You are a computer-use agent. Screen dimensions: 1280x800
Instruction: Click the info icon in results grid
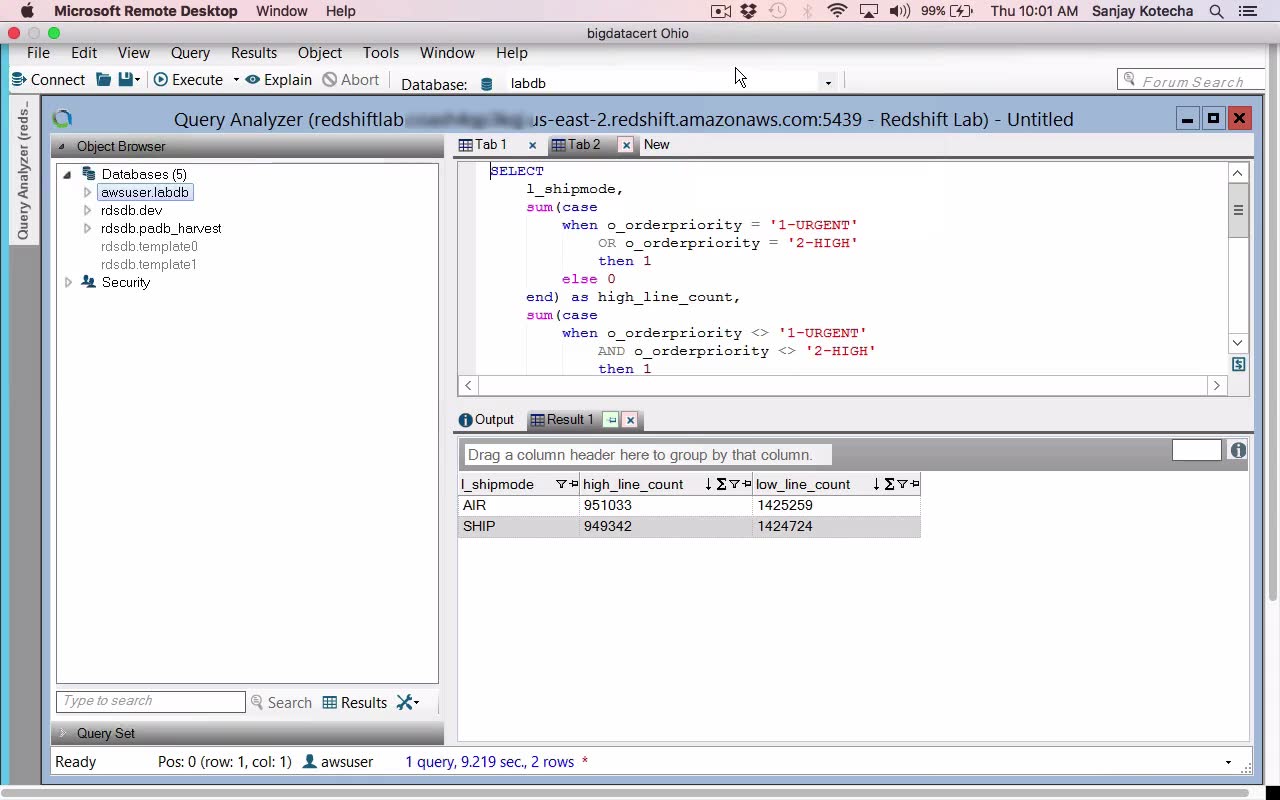pos(1238,451)
